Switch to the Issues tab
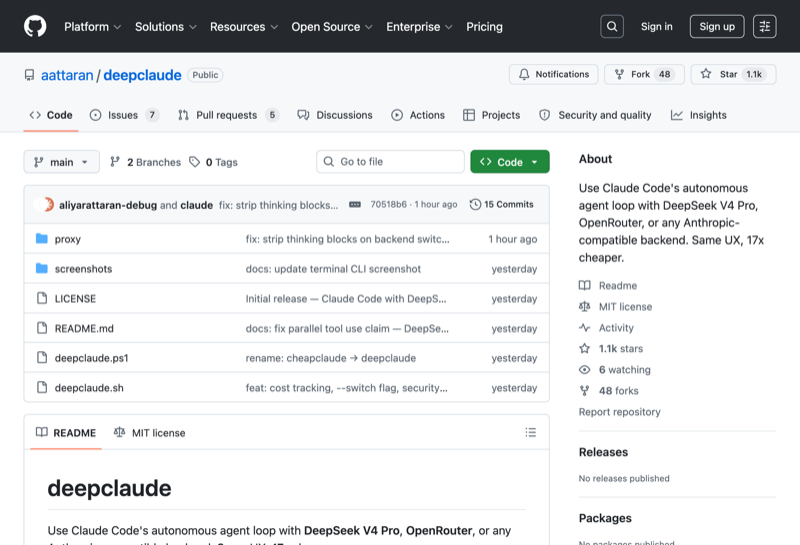This screenshot has height=545, width=800. click(x=124, y=115)
